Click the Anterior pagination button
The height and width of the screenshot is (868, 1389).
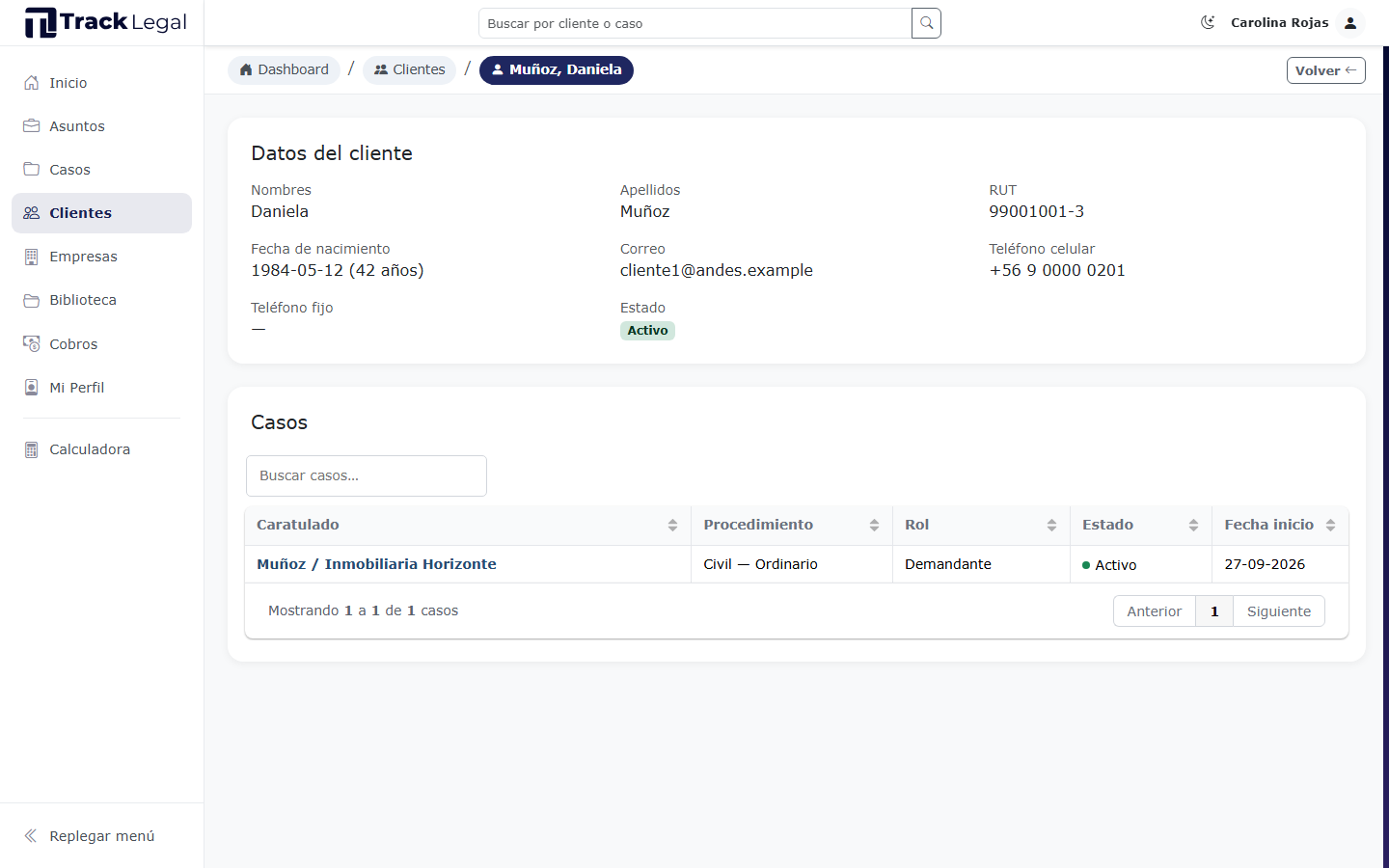[1154, 611]
